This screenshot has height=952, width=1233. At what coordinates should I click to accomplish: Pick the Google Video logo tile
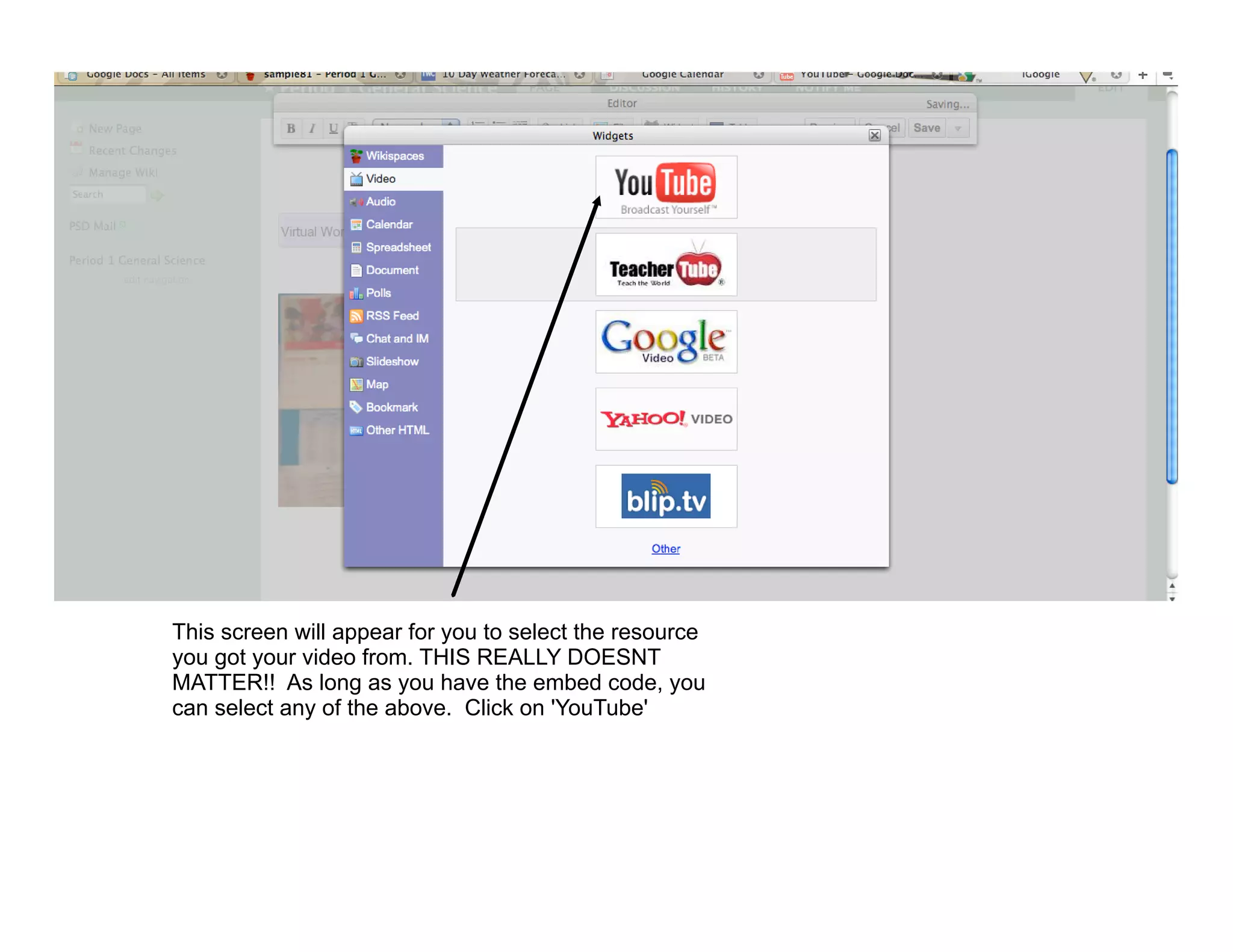click(666, 341)
